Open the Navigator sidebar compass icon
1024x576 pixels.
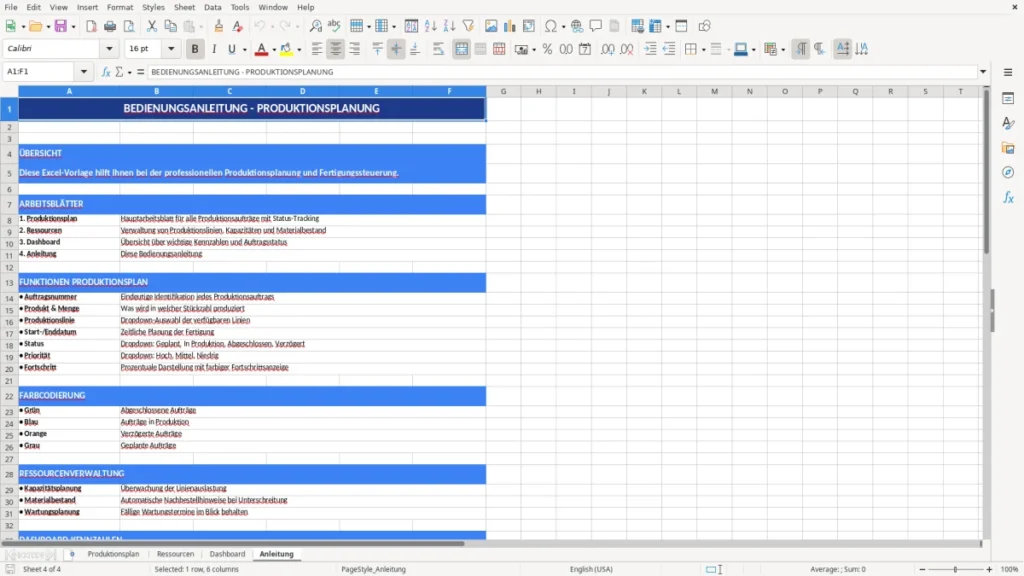1008,172
